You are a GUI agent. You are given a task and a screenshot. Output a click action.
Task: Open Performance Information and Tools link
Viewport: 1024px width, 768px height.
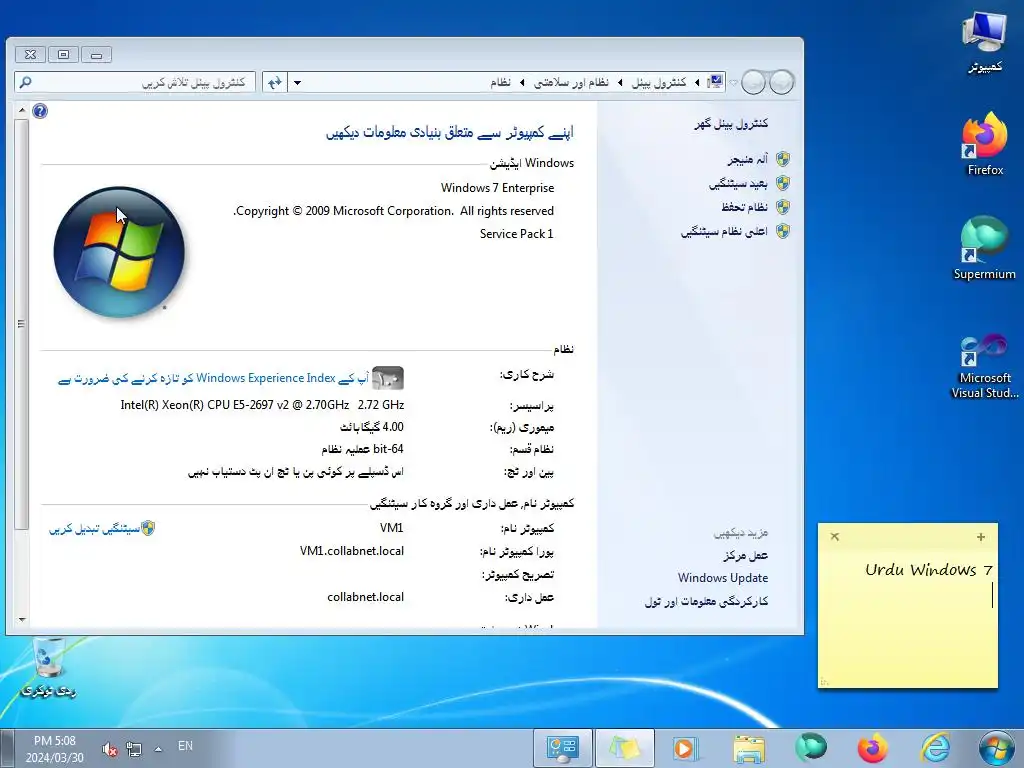(x=706, y=601)
